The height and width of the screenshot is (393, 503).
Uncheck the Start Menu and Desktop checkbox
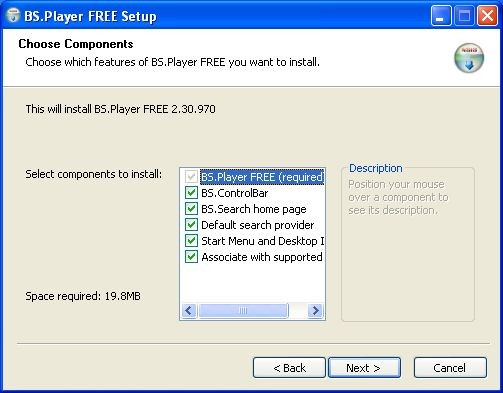[191, 241]
